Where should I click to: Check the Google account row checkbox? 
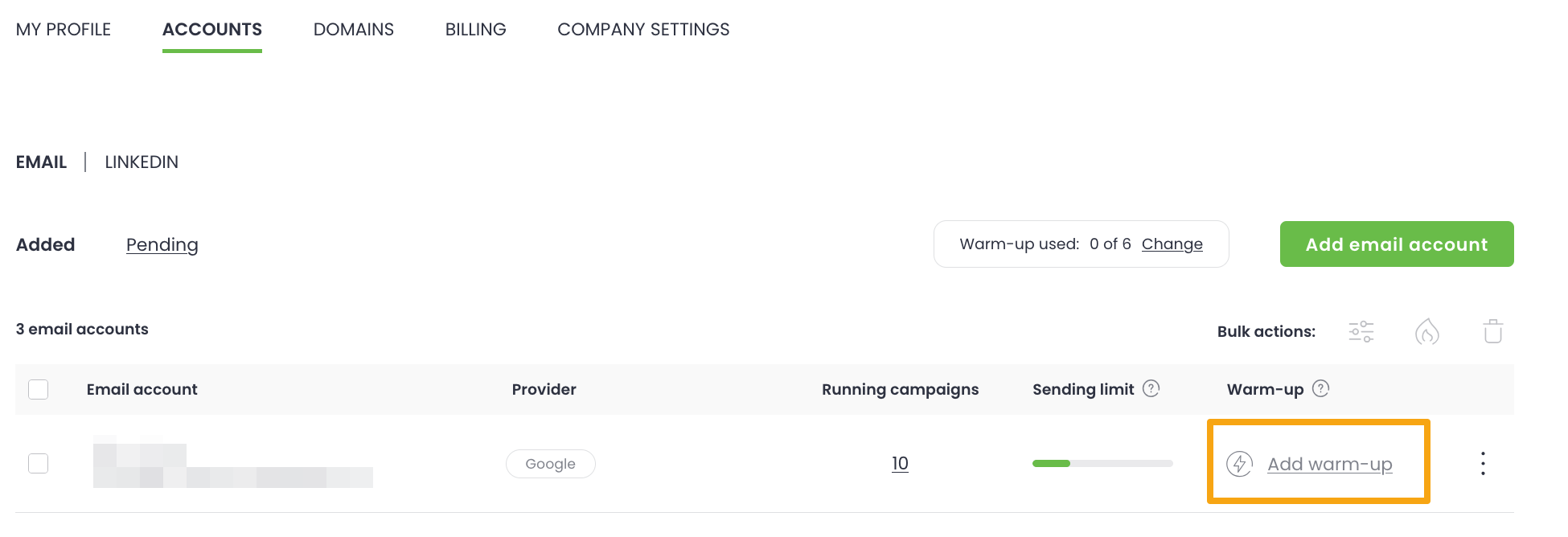(39, 464)
